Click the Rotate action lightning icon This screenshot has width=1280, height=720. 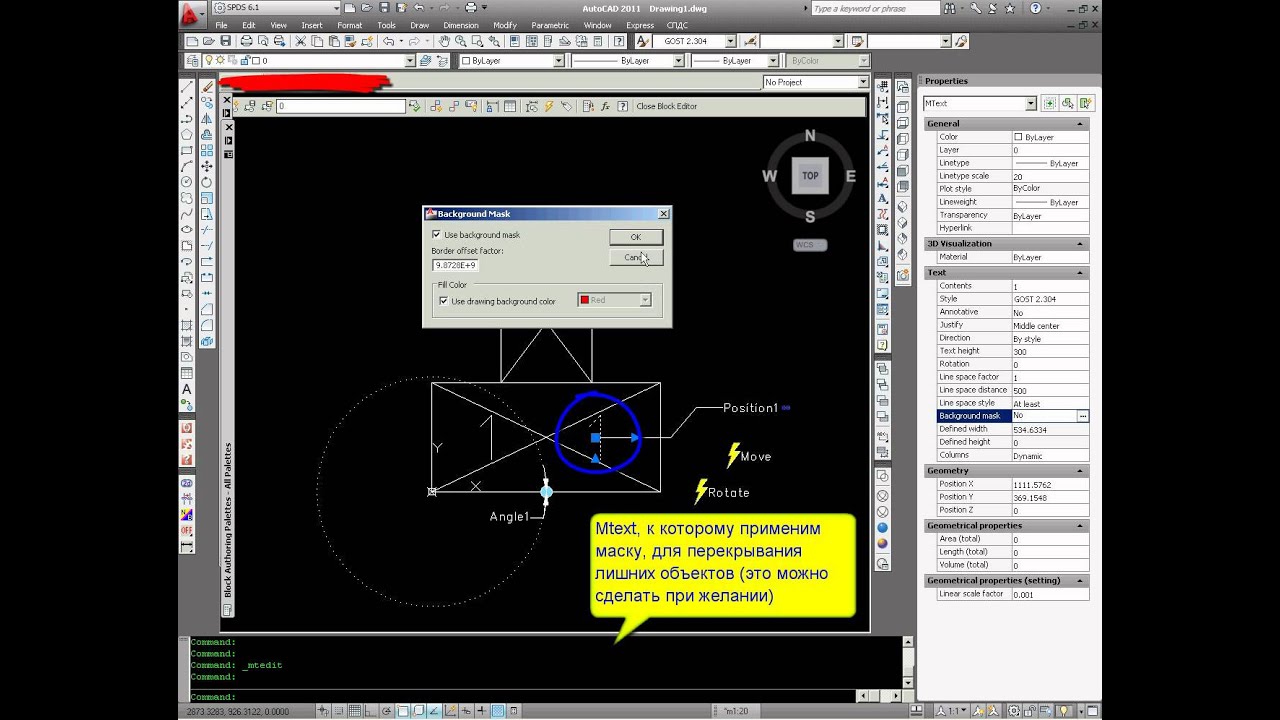tap(702, 491)
